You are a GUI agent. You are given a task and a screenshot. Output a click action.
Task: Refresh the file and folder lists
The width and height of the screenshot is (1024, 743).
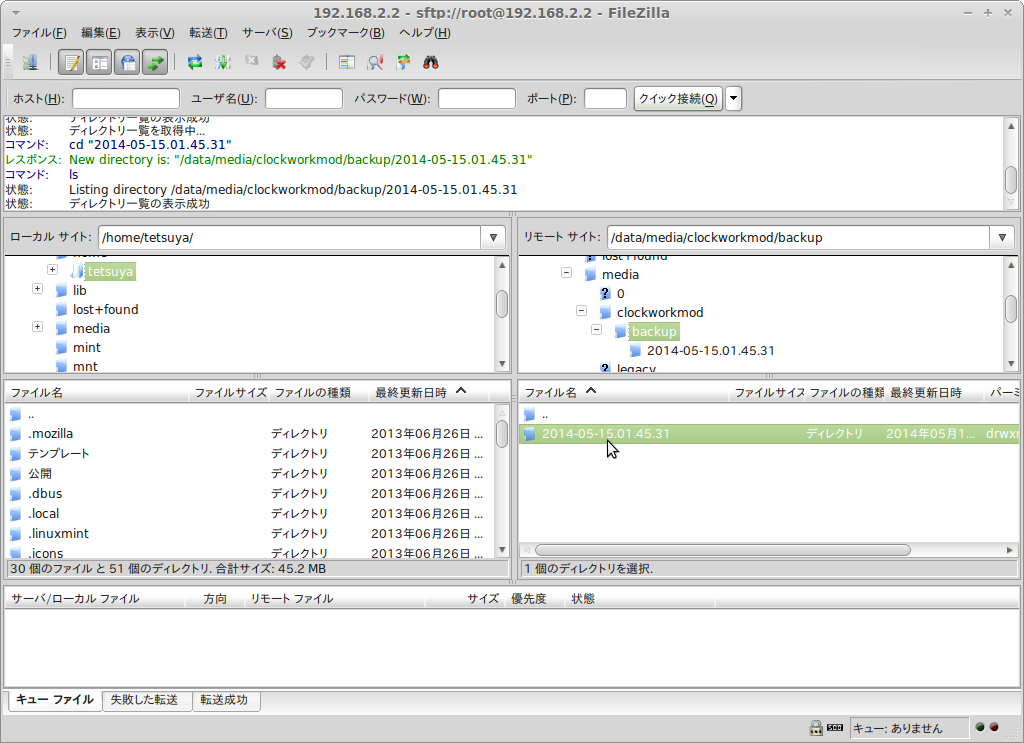point(195,63)
